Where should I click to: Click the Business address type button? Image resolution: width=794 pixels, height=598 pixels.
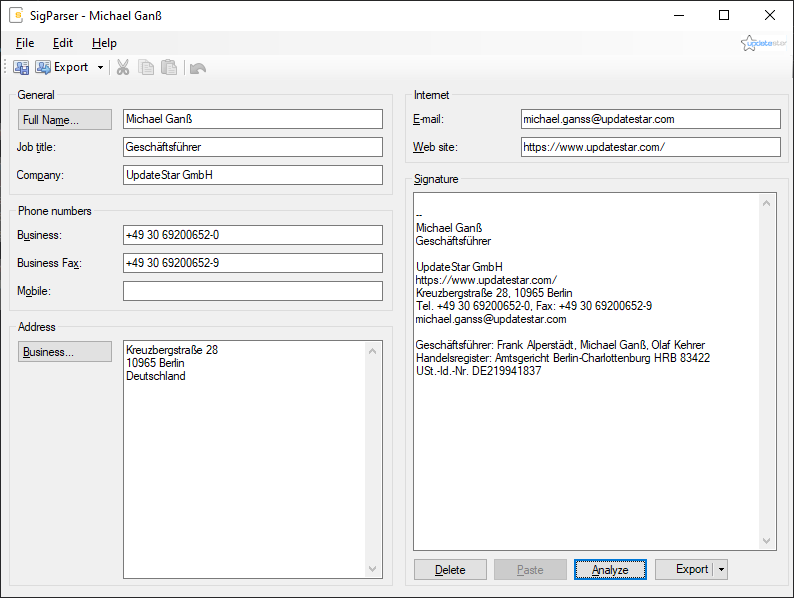[x=65, y=352]
